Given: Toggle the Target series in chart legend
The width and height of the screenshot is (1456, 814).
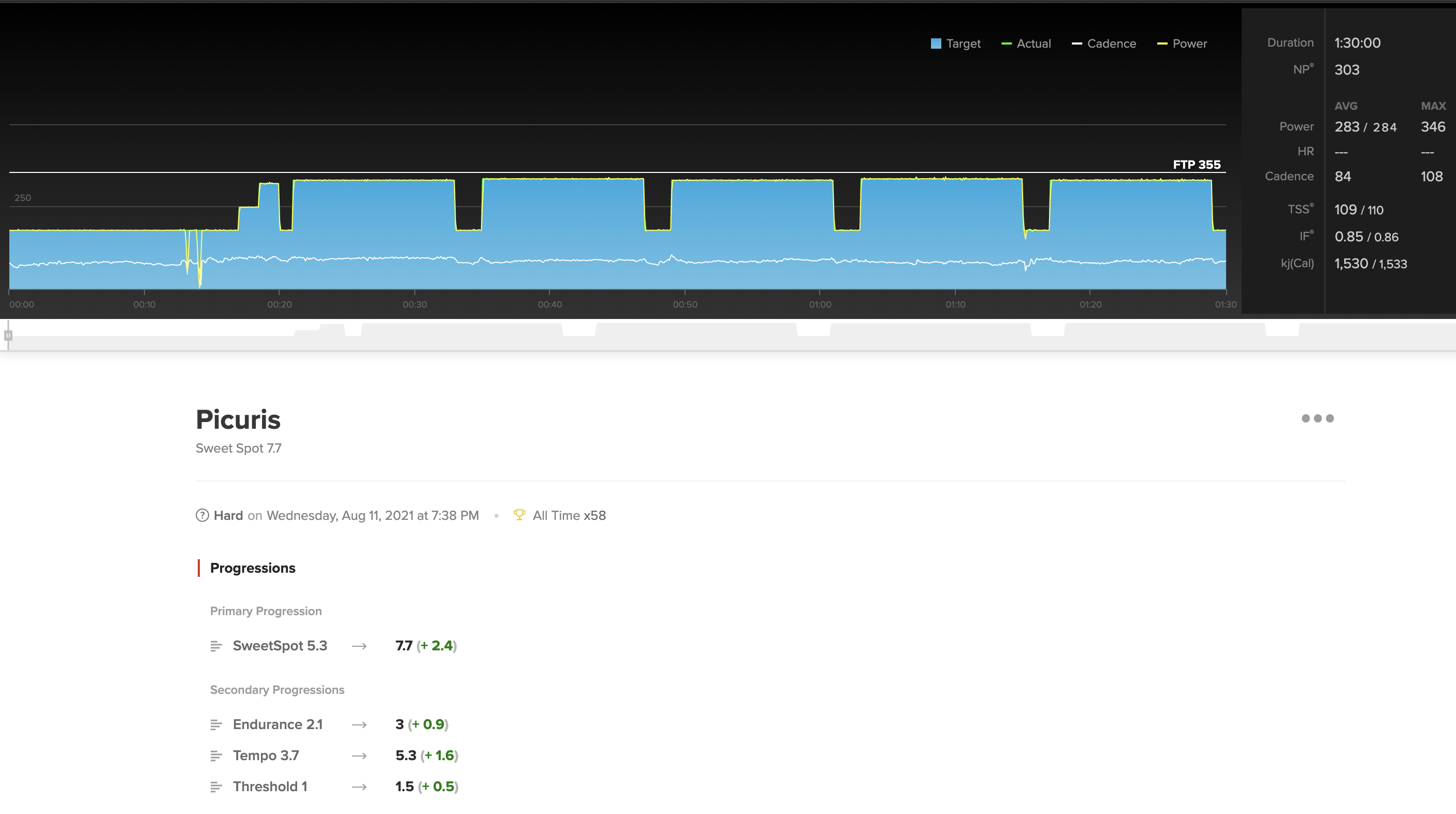Looking at the screenshot, I should pyautogui.click(x=956, y=43).
